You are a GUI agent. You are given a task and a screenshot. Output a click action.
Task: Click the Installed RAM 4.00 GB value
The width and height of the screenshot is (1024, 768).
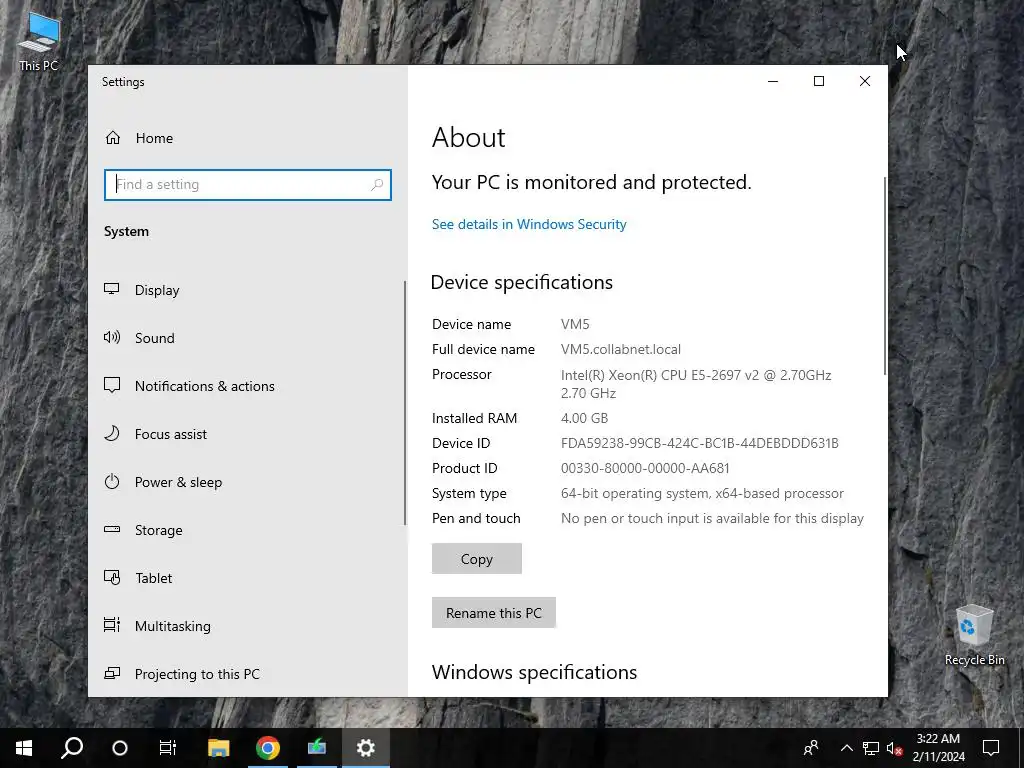(584, 418)
